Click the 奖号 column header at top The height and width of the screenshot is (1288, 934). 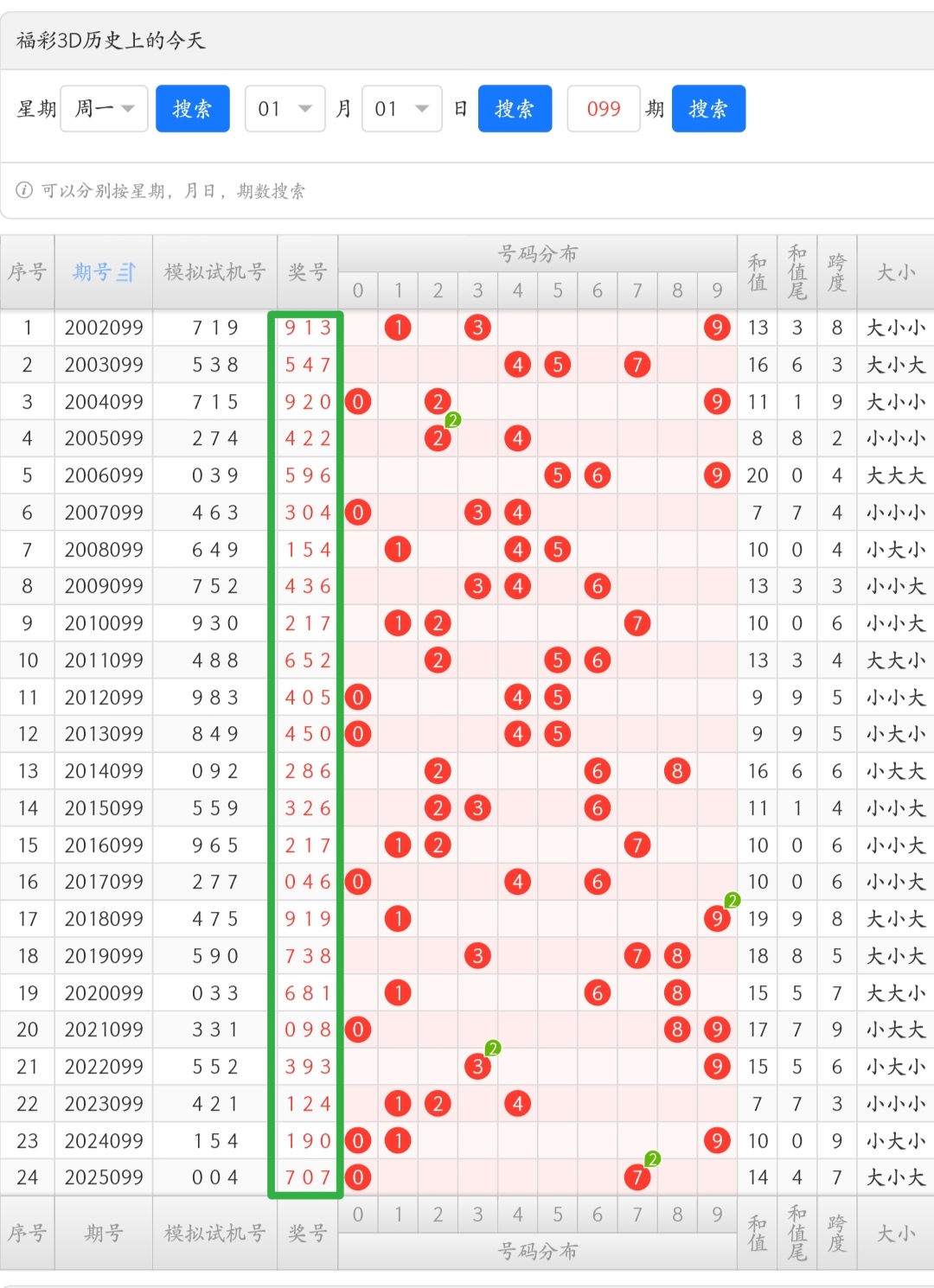point(307,272)
